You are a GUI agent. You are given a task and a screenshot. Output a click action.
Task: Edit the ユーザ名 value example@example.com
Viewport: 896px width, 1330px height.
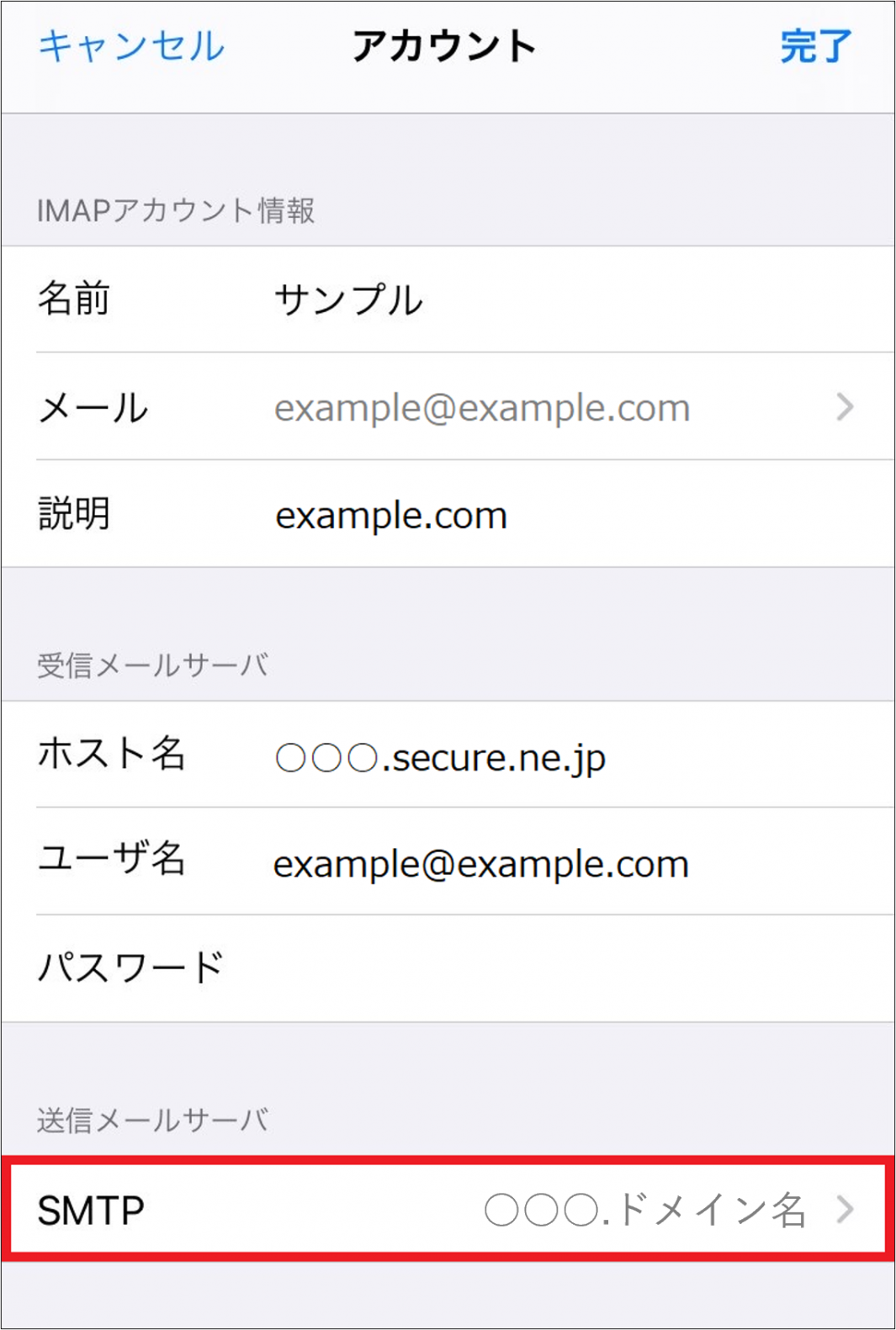481,864
